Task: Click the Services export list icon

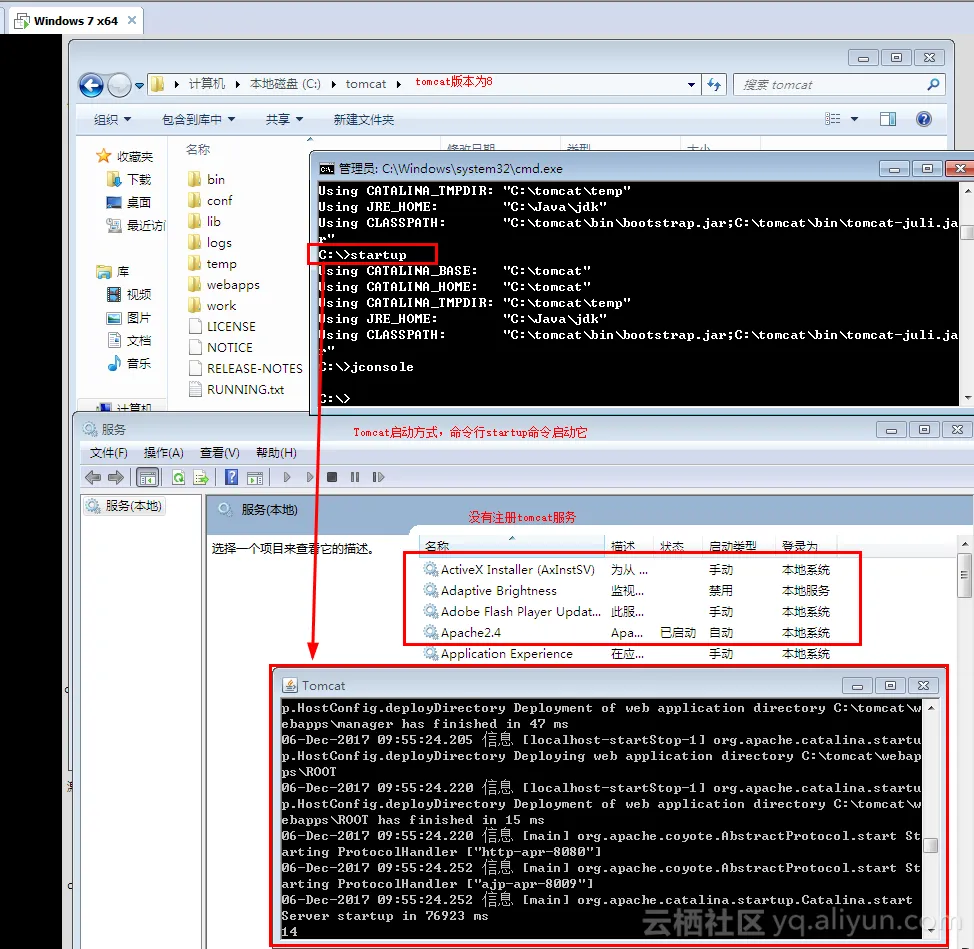Action: point(200,478)
